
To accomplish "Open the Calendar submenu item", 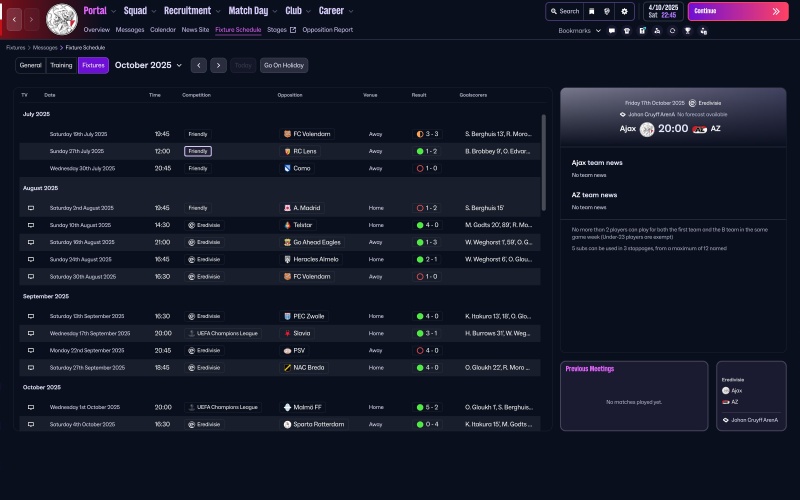I will tap(163, 30).
